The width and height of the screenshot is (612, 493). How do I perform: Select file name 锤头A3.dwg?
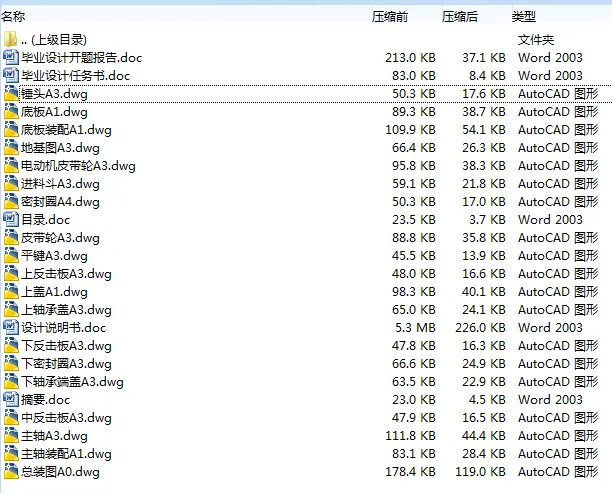54,94
